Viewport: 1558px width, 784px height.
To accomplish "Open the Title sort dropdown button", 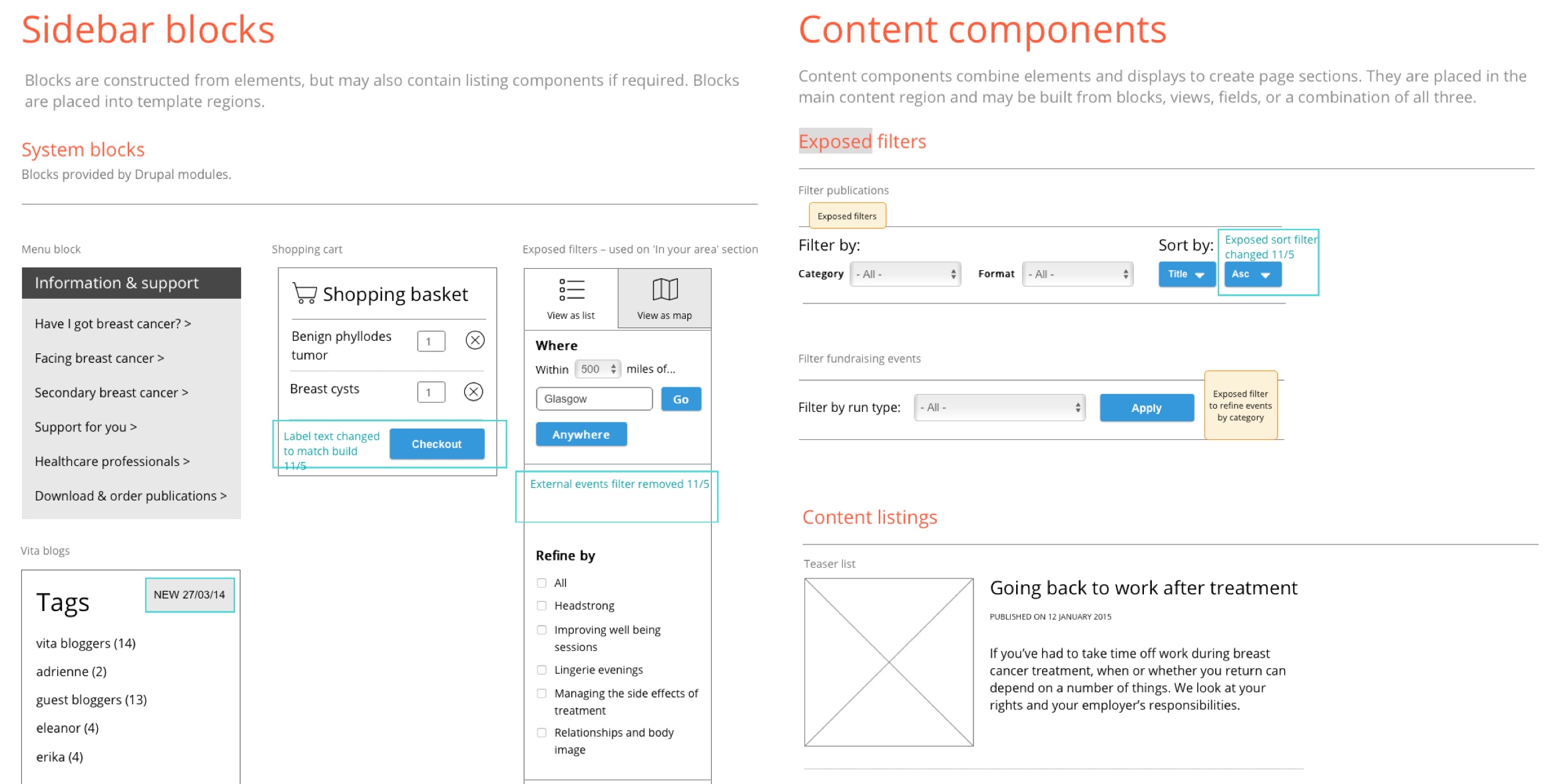I will click(x=1186, y=274).
